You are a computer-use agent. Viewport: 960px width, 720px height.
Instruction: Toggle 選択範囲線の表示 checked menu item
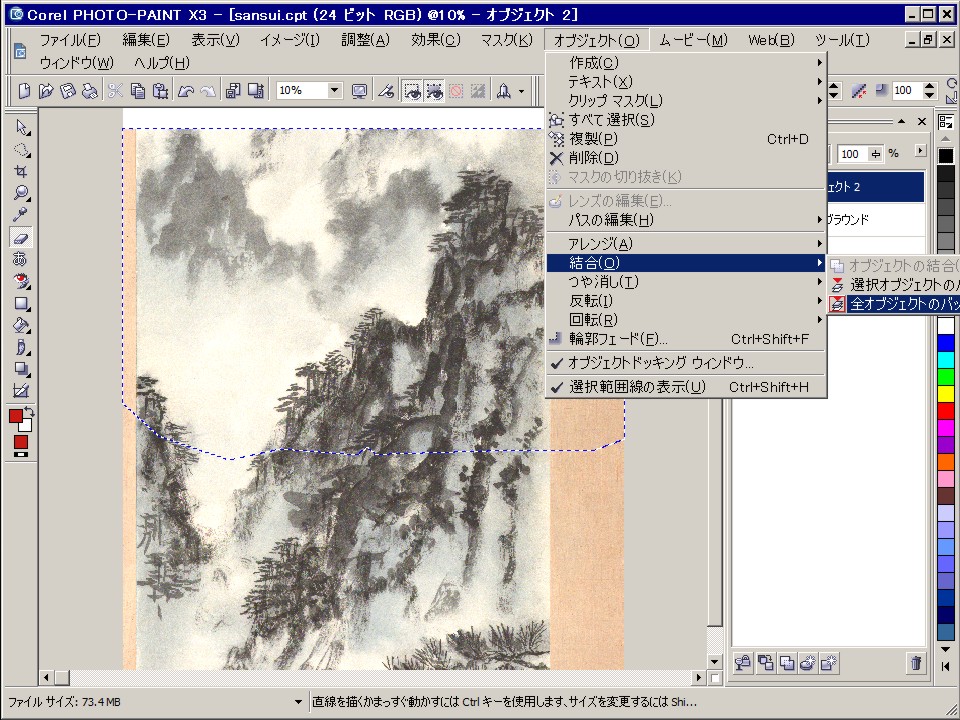point(686,387)
